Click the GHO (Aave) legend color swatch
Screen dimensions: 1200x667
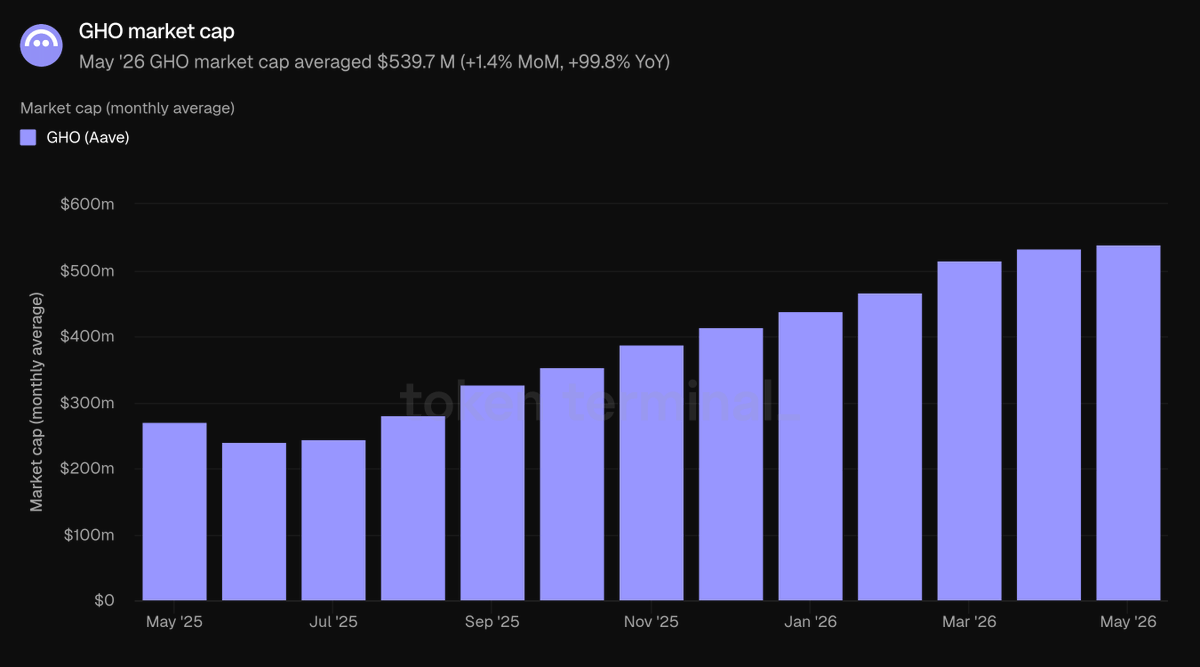click(x=28, y=138)
